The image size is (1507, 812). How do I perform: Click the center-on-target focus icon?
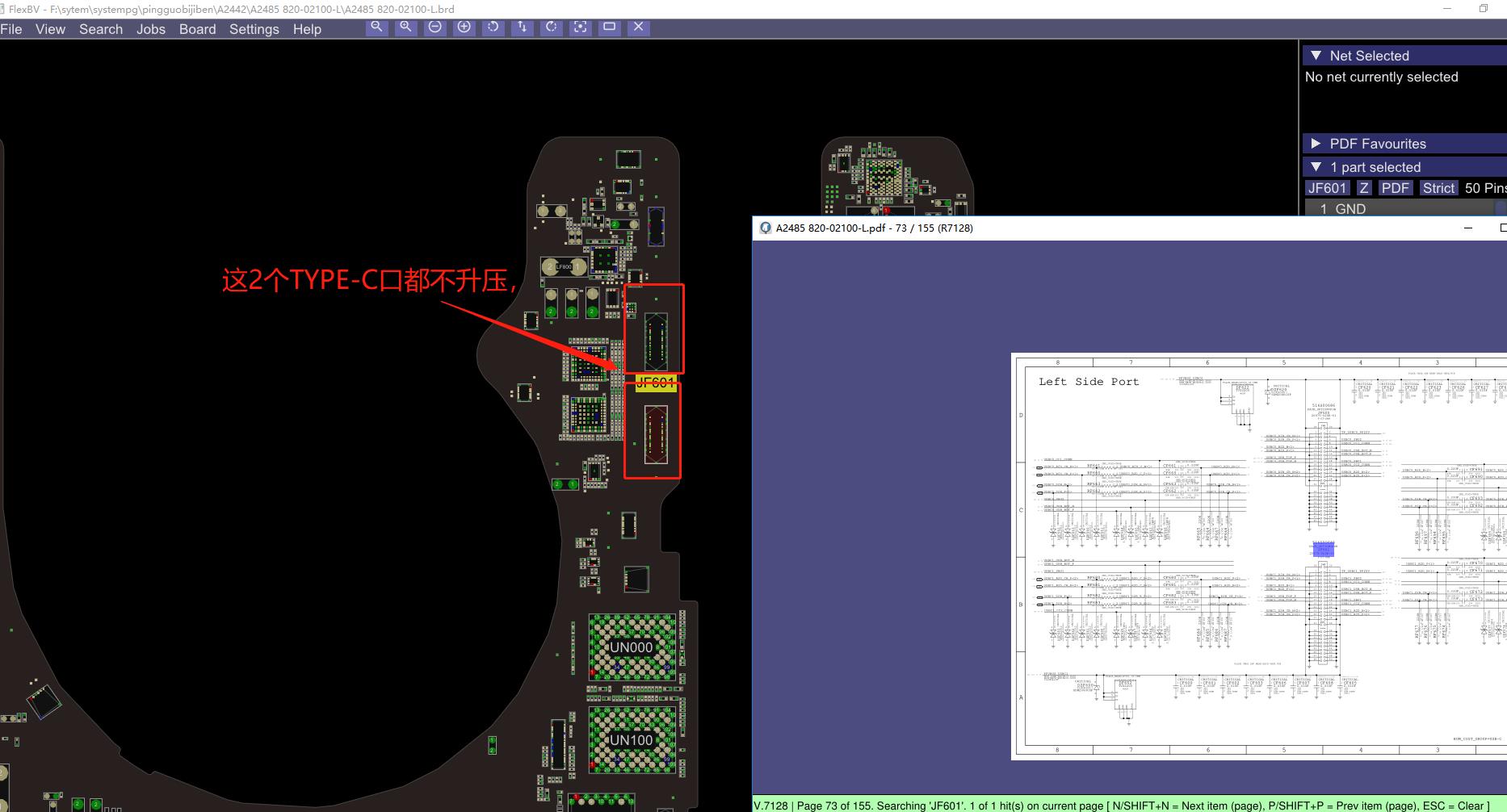pos(580,27)
